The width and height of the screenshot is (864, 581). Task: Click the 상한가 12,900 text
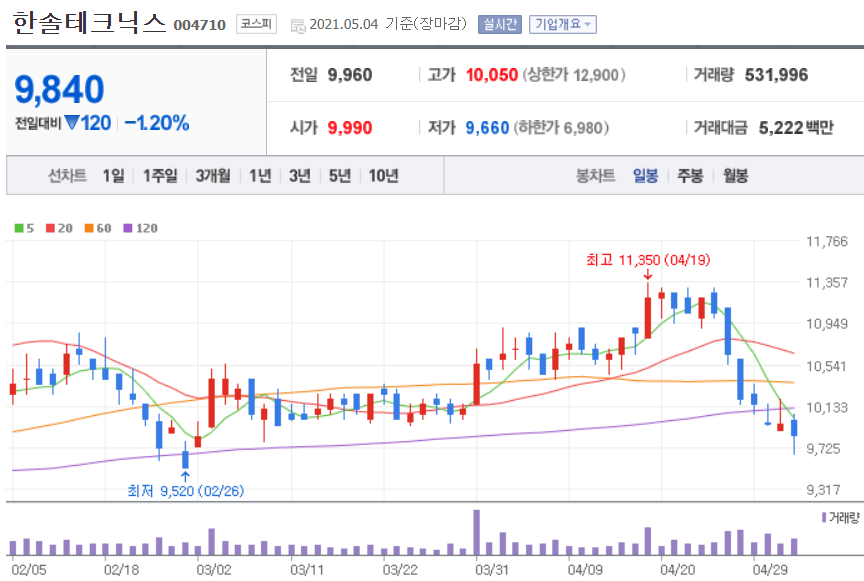[x=574, y=75]
